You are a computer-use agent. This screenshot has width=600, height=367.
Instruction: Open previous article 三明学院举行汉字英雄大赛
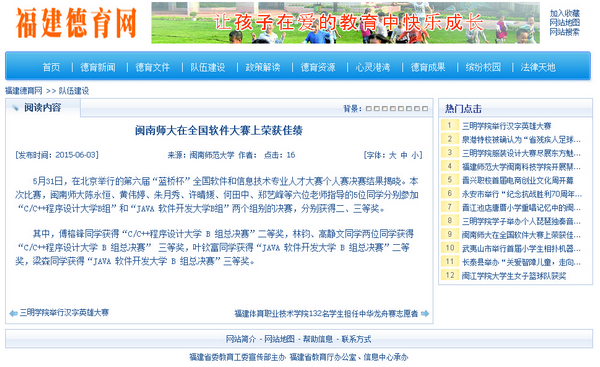pyautogui.click(x=64, y=313)
